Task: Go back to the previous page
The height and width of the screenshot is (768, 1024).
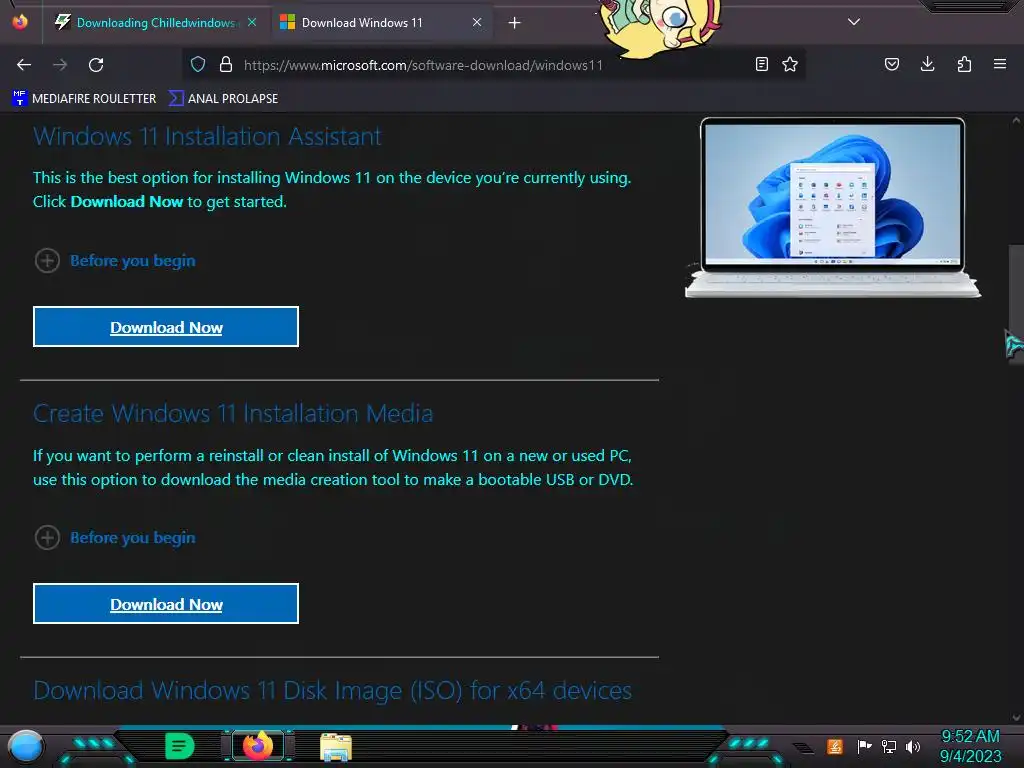Action: click(24, 65)
